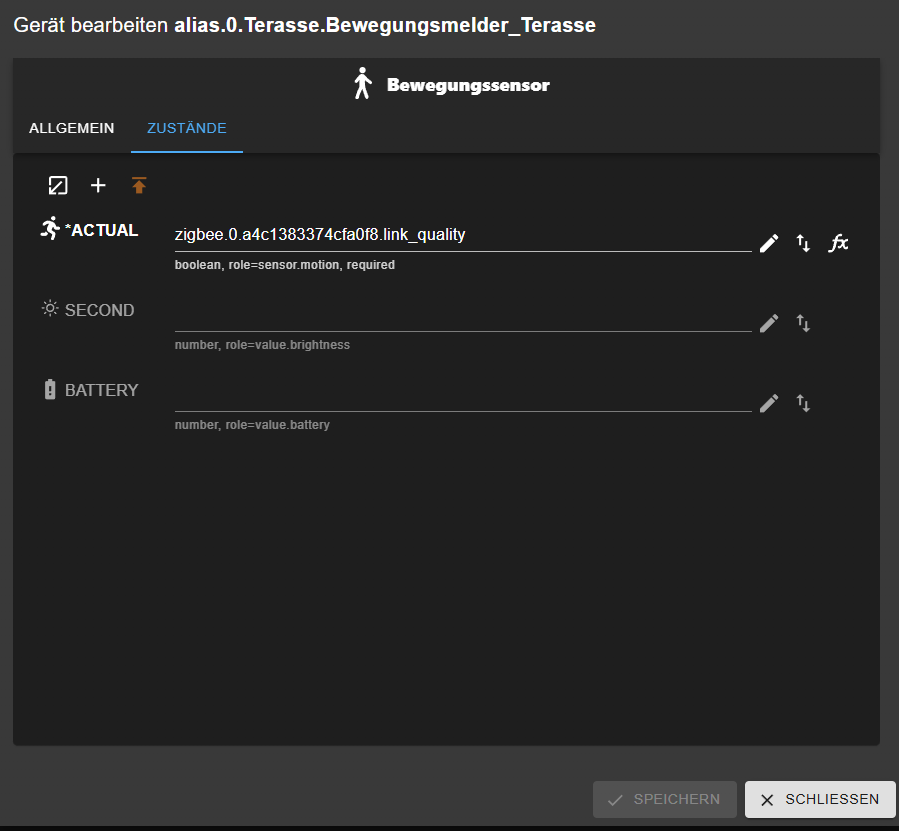The width and height of the screenshot is (899, 831).
Task: Edit the ACTUAL state with the pencil icon
Action: tap(768, 243)
